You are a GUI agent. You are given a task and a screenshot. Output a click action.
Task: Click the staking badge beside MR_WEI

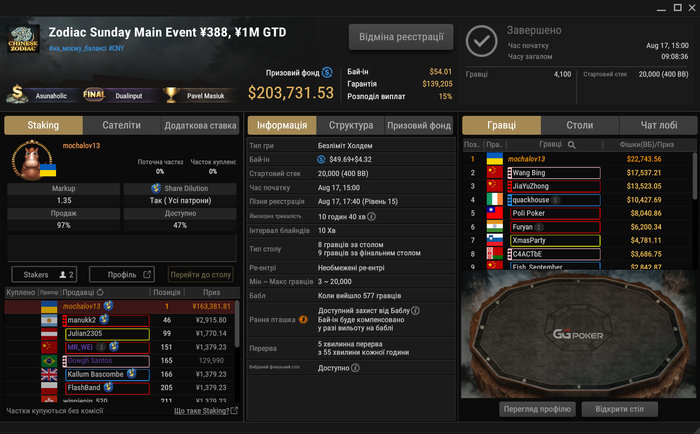(x=113, y=346)
